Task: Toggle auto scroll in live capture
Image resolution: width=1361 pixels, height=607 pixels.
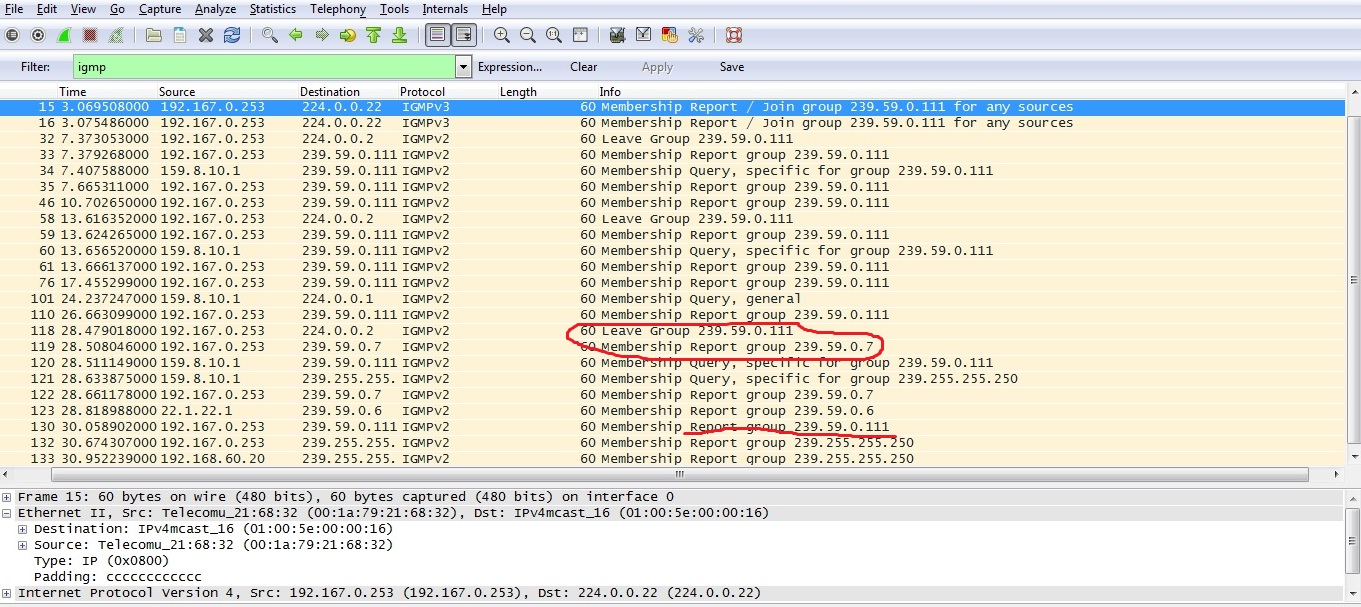Action: (463, 35)
